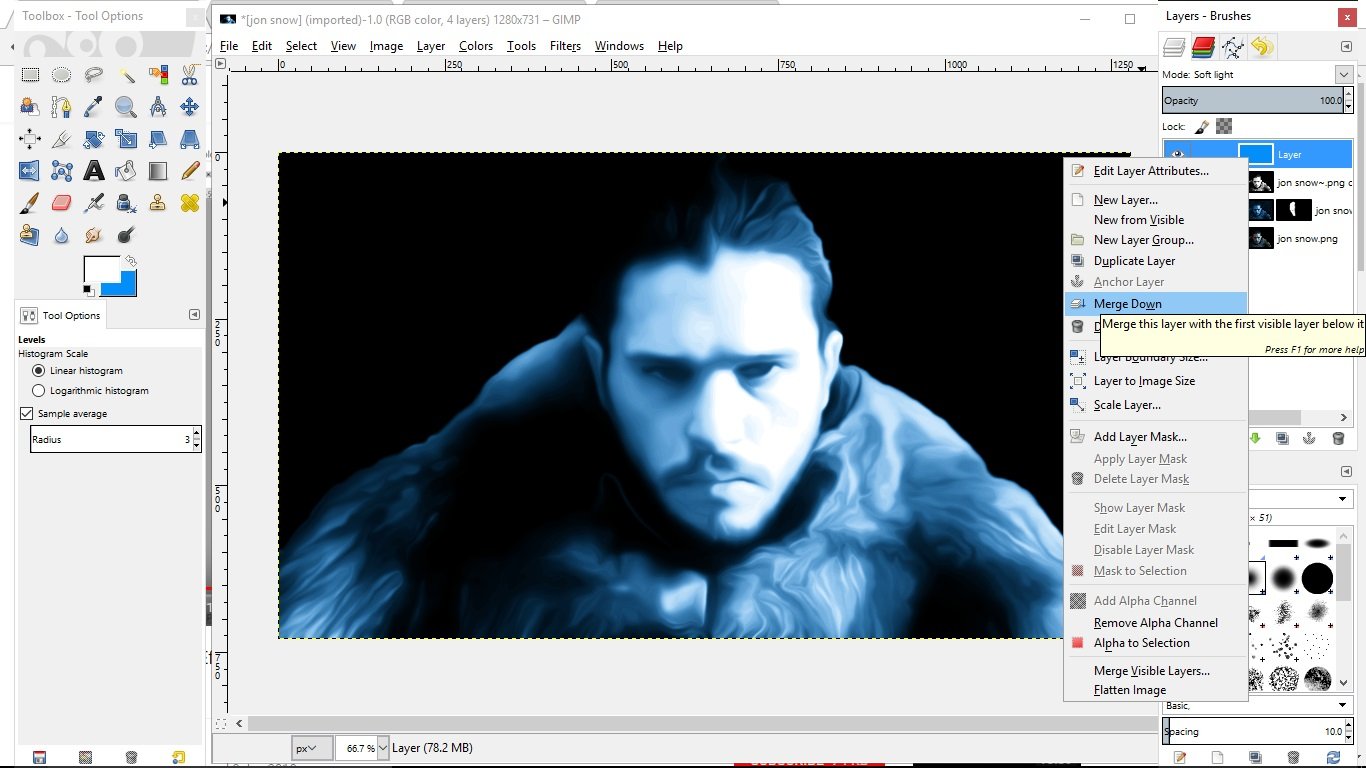
Task: Select the Rectangle Select tool
Action: click(30, 75)
